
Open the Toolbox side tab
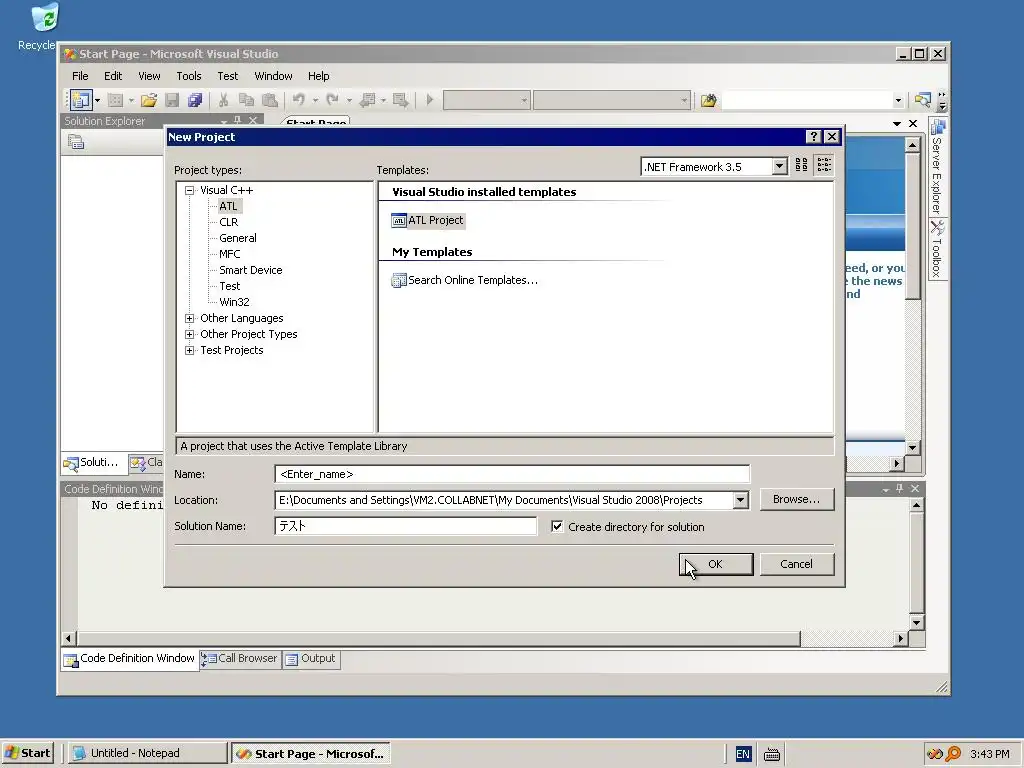coord(938,249)
